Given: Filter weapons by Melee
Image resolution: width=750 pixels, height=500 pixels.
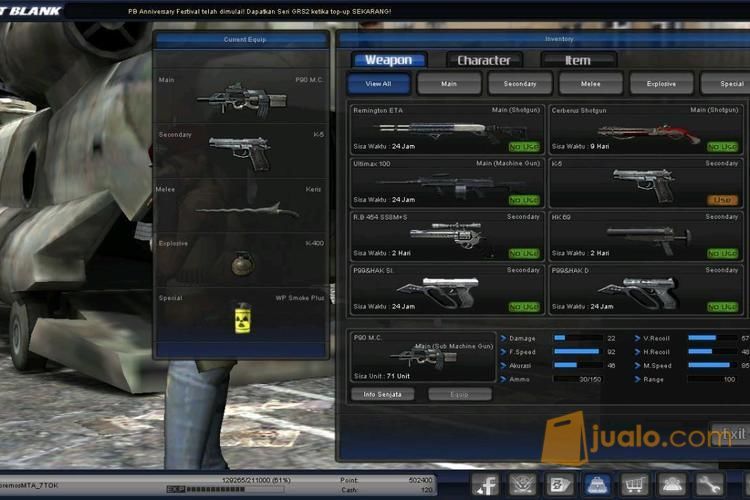Looking at the screenshot, I should point(591,84).
